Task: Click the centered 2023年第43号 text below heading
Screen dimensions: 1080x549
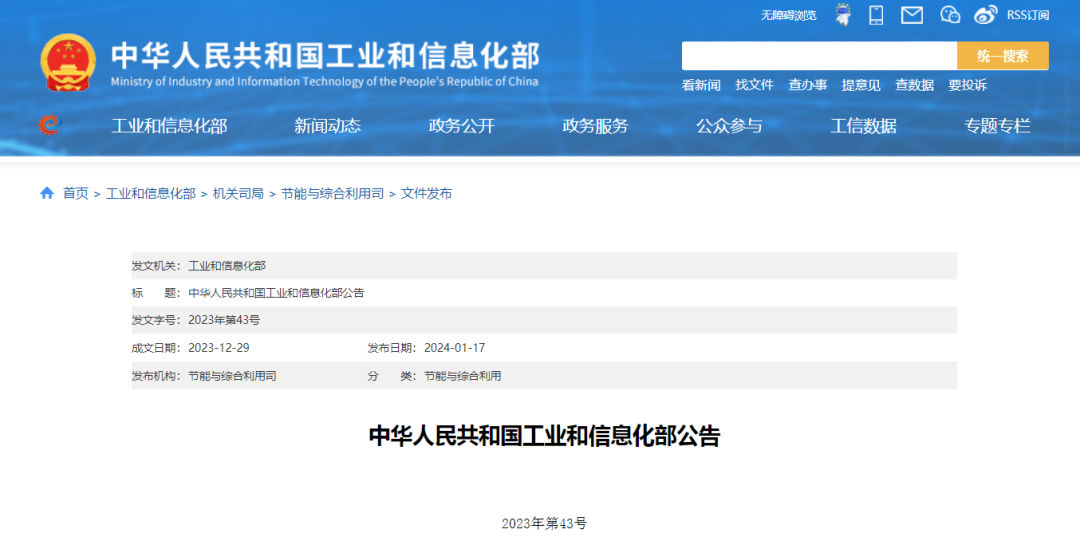Action: point(544,524)
